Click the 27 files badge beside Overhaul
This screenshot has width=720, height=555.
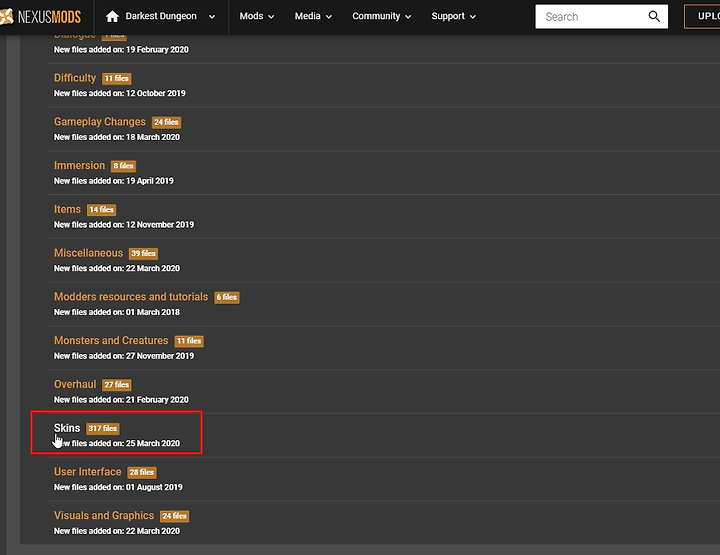[x=117, y=385]
